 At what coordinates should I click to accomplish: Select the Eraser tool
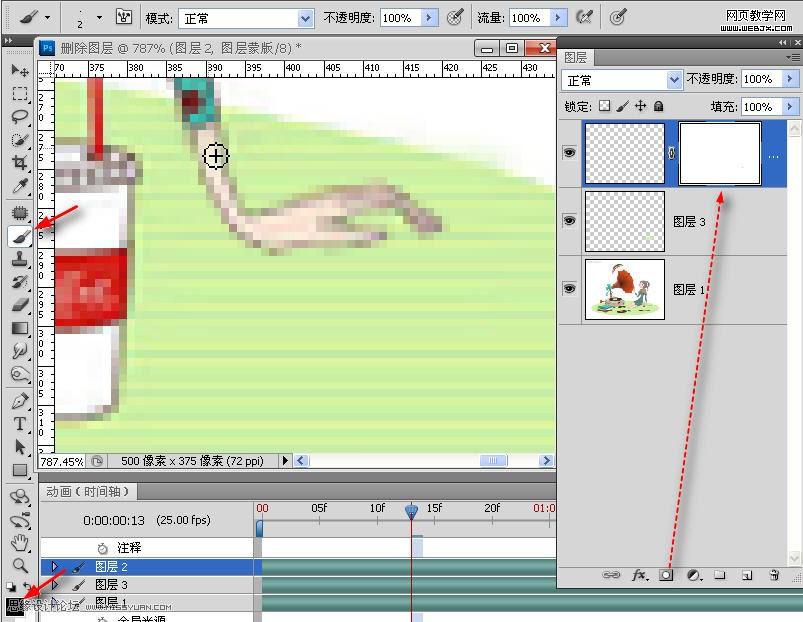point(19,305)
